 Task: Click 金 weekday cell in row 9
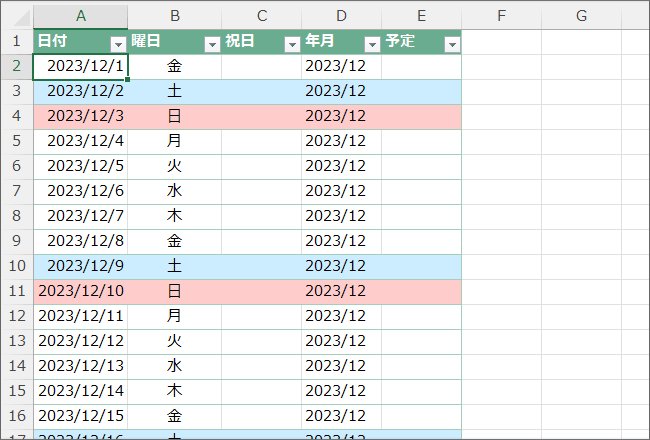pos(175,241)
